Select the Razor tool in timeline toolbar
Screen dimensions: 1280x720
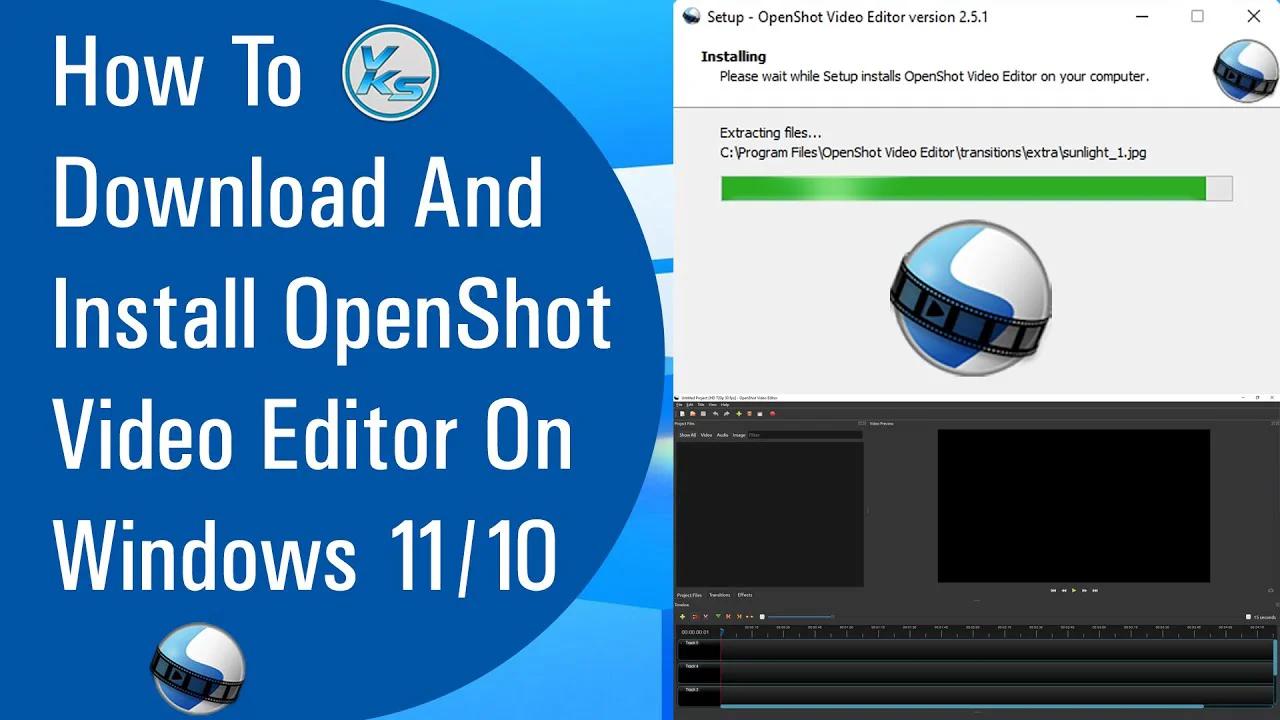coord(706,617)
